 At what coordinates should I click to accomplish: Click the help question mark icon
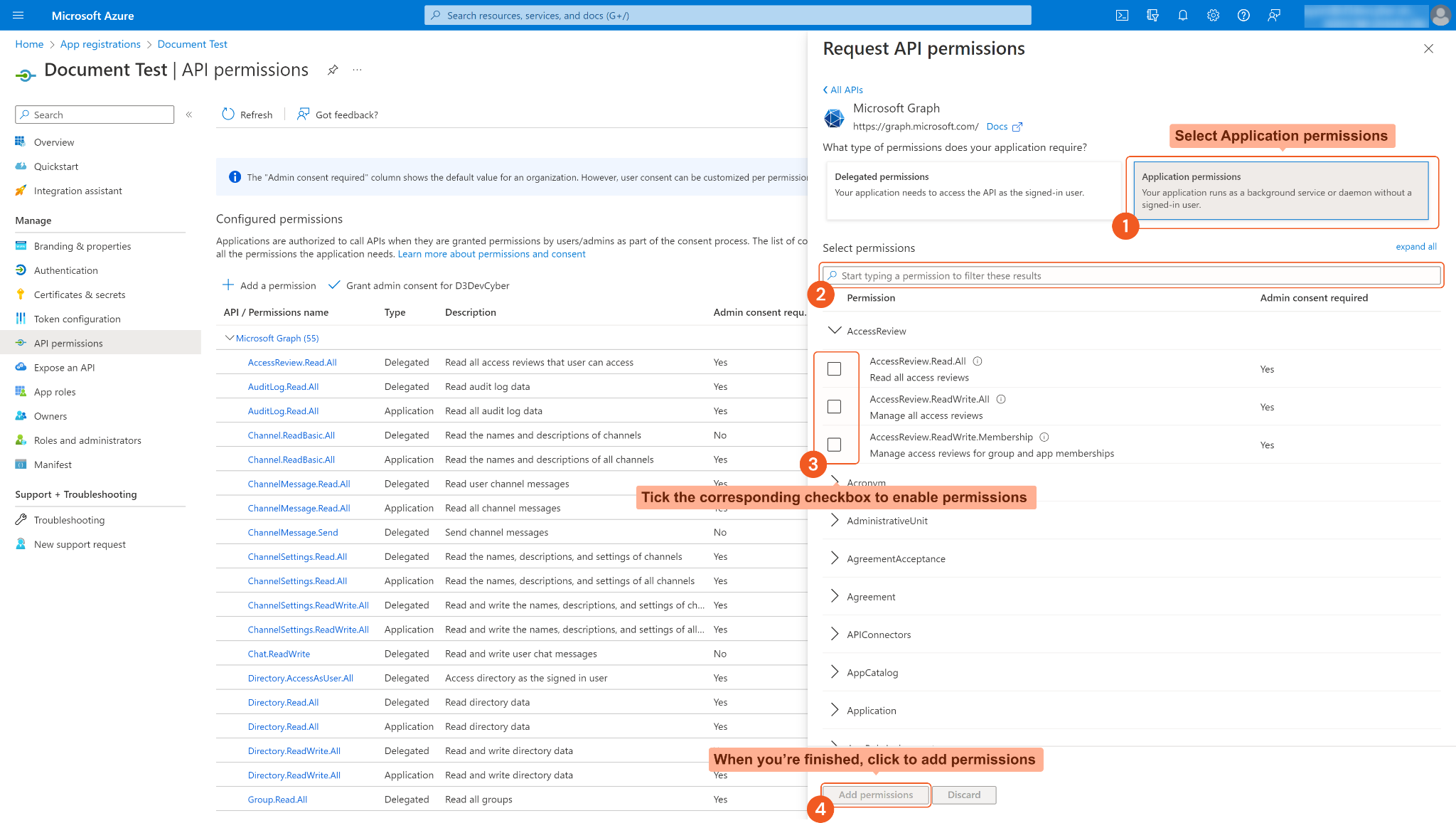coord(1243,16)
